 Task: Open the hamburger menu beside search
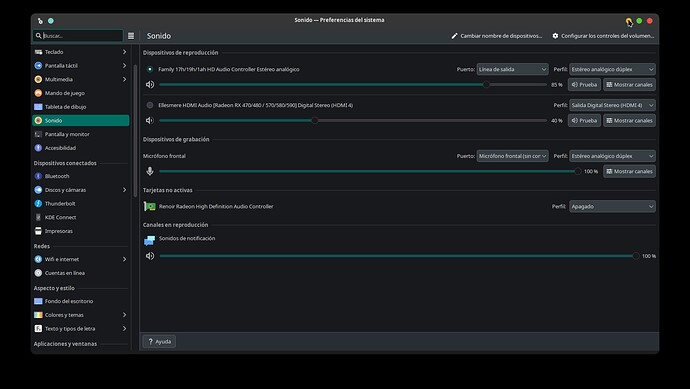(x=131, y=36)
